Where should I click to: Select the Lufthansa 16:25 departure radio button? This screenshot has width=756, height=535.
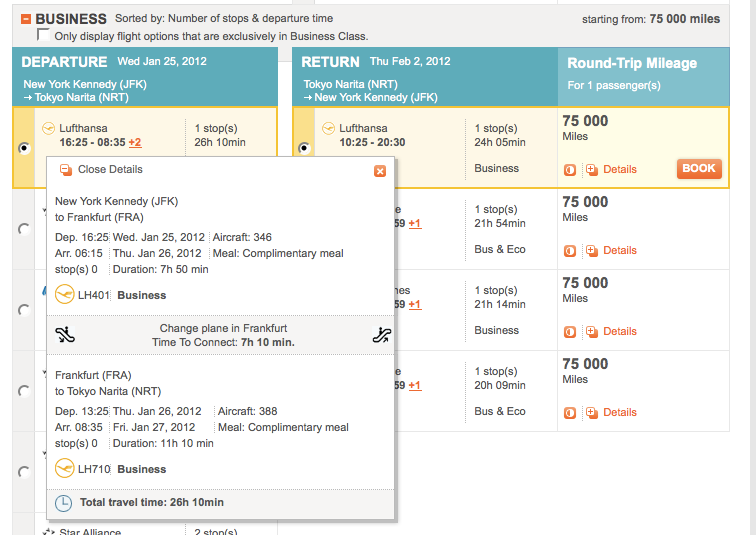(24, 148)
